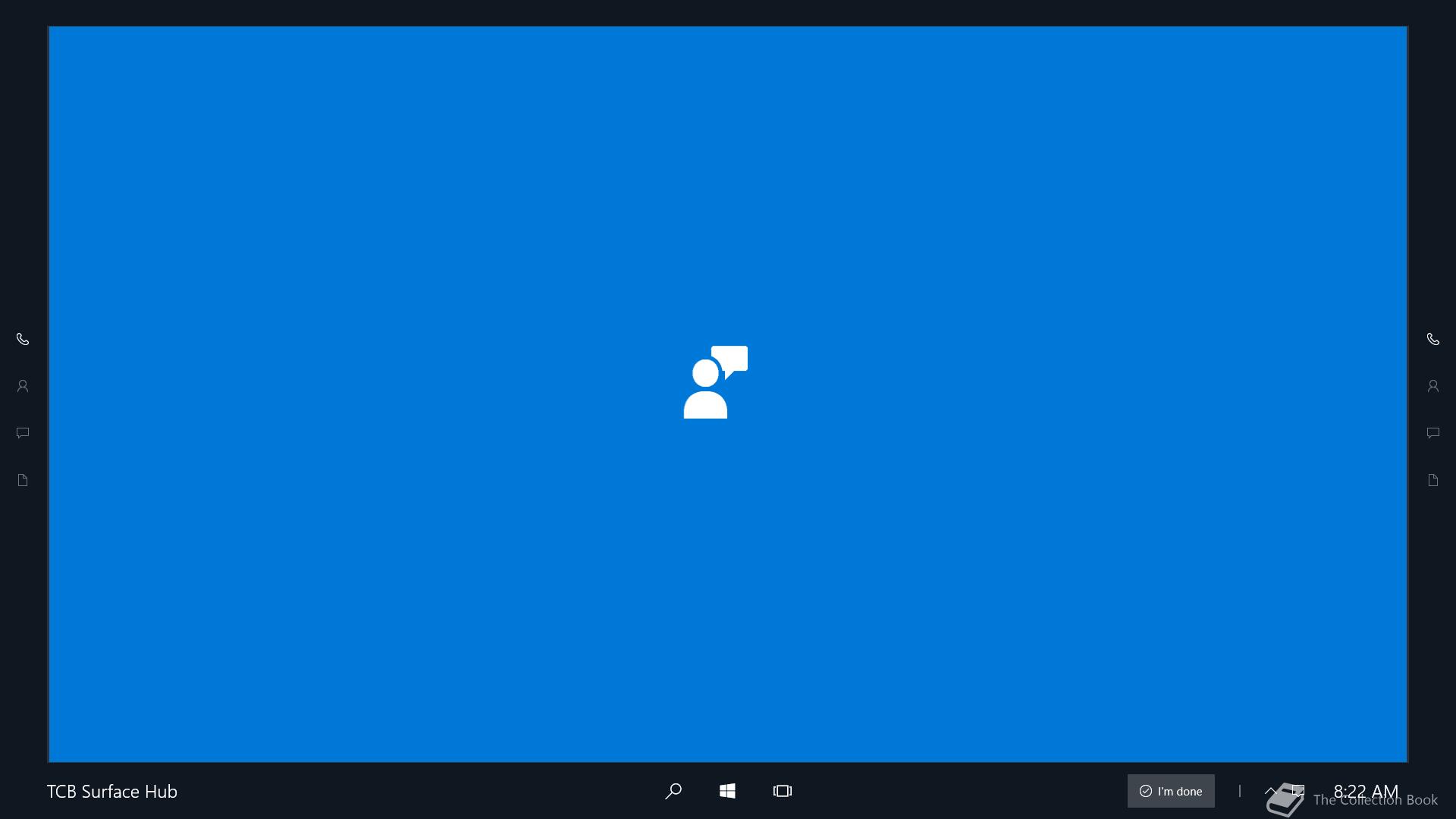The image size is (1456, 819).
Task: Expand the hidden tray icons chevron
Action: pos(1270,789)
